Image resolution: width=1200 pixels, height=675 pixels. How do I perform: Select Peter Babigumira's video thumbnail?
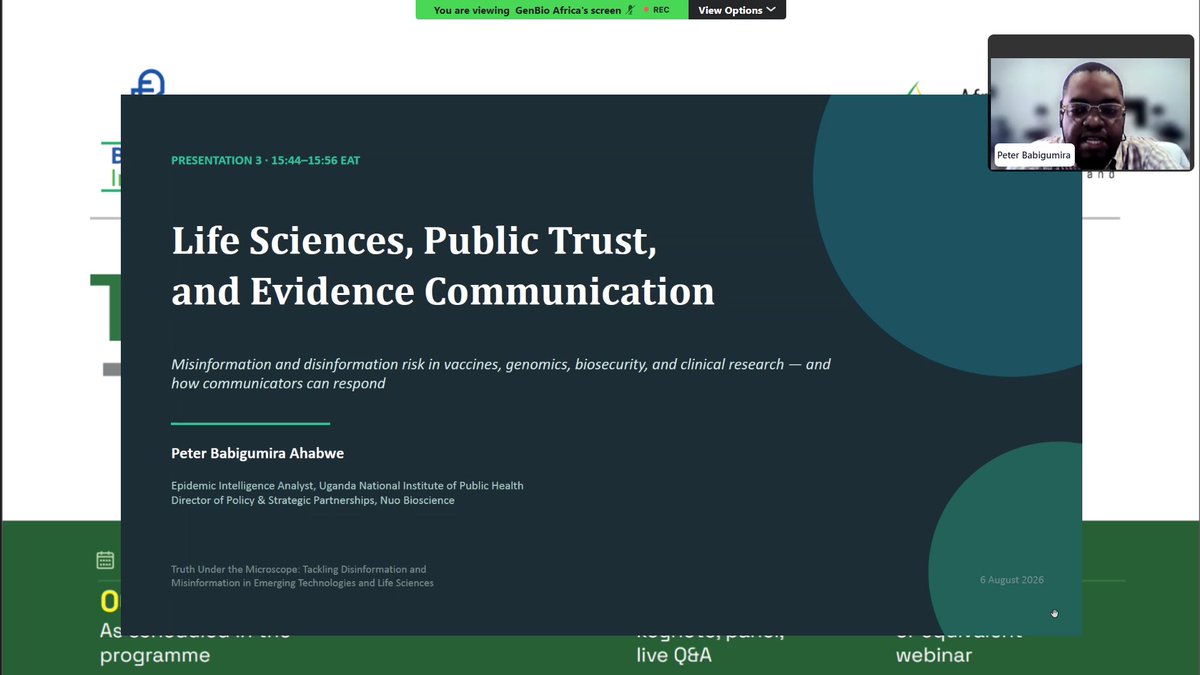(x=1091, y=103)
